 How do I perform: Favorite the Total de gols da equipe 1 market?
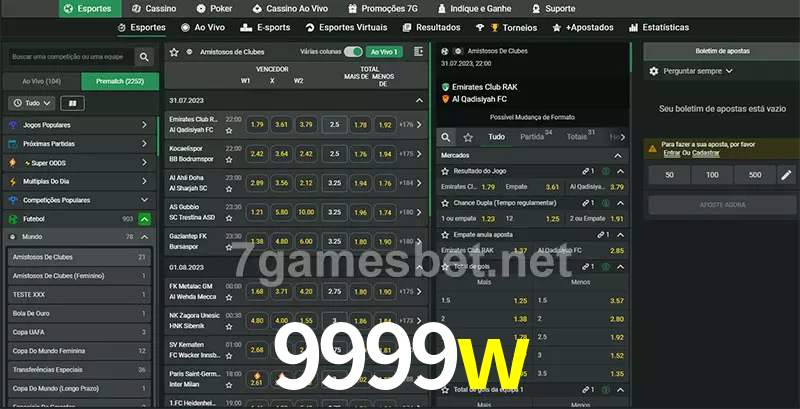click(445, 390)
